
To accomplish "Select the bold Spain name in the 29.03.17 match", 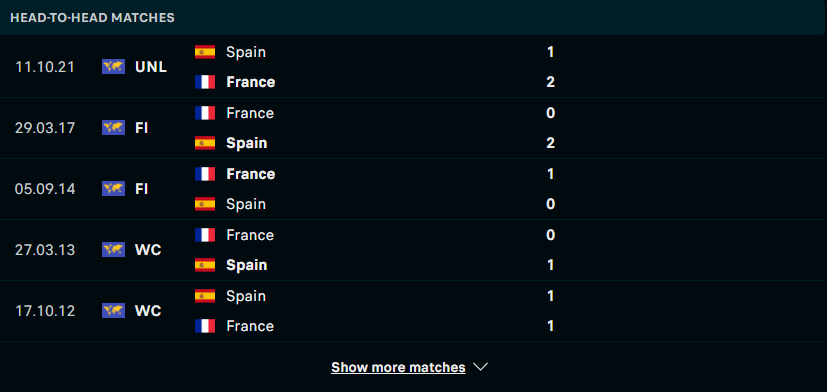I will pos(246,143).
